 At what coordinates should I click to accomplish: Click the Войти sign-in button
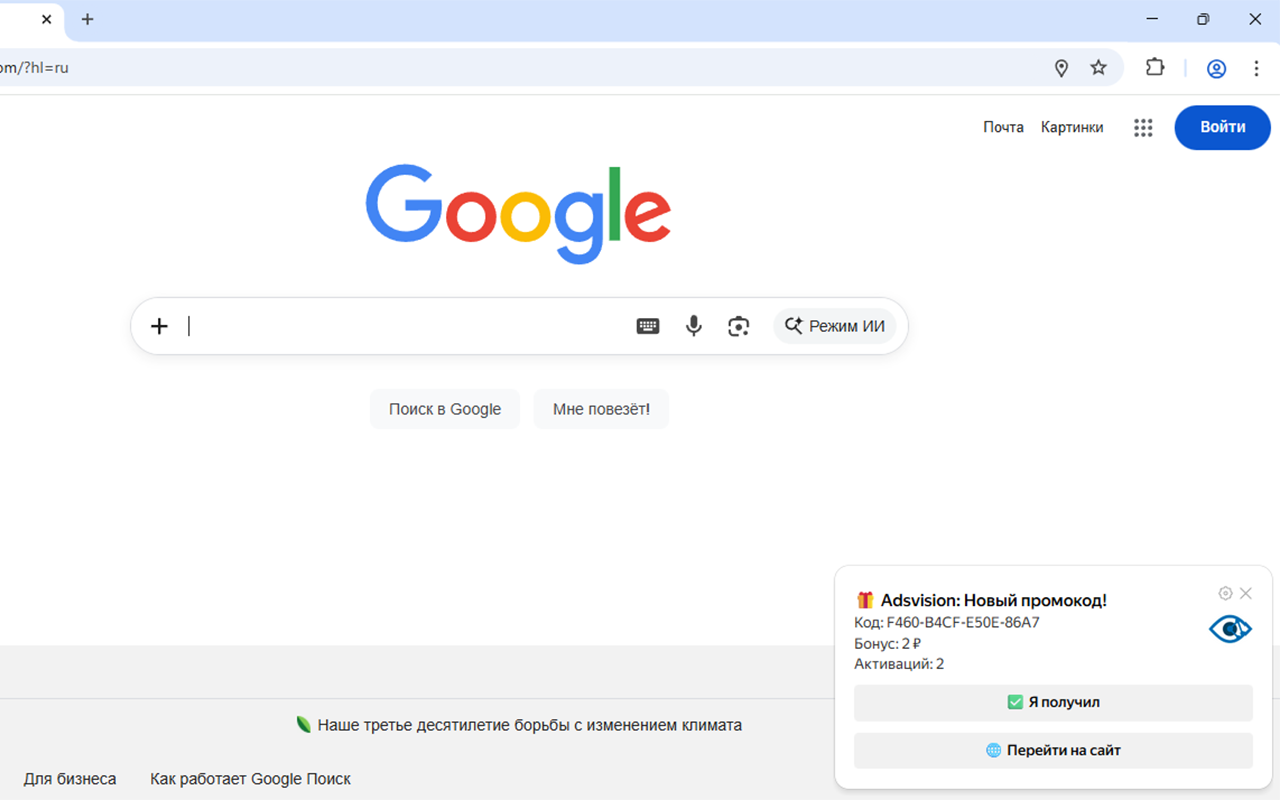click(1222, 127)
